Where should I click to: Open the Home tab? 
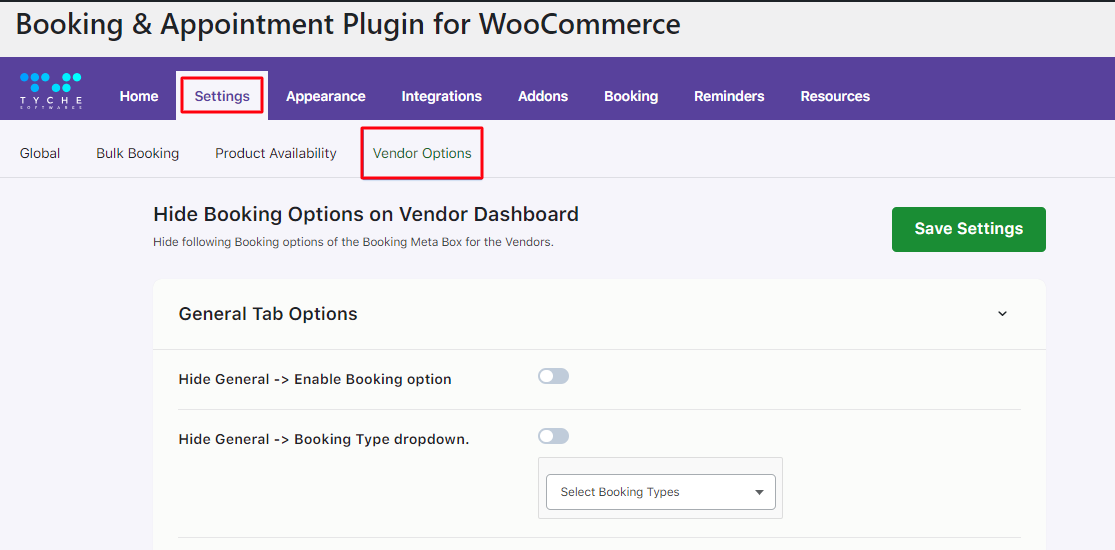(139, 96)
